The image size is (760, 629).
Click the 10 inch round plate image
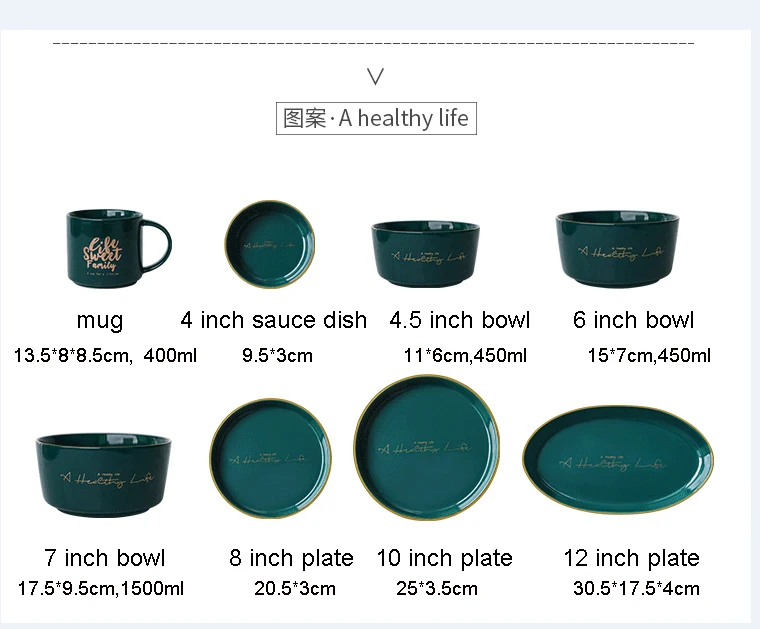(427, 447)
